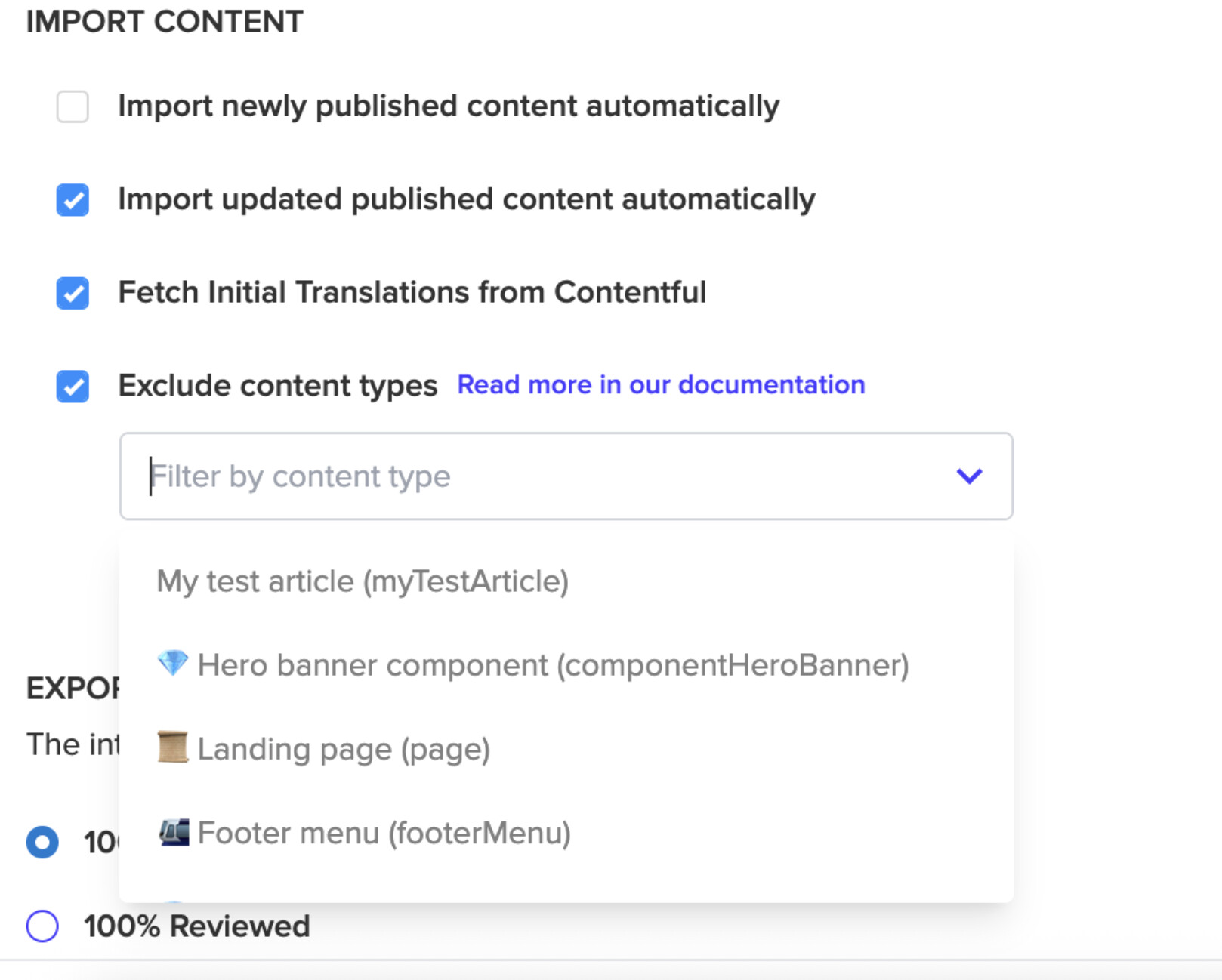This screenshot has width=1222, height=980.
Task: Focus the Filter by content type field
Action: tap(529, 476)
